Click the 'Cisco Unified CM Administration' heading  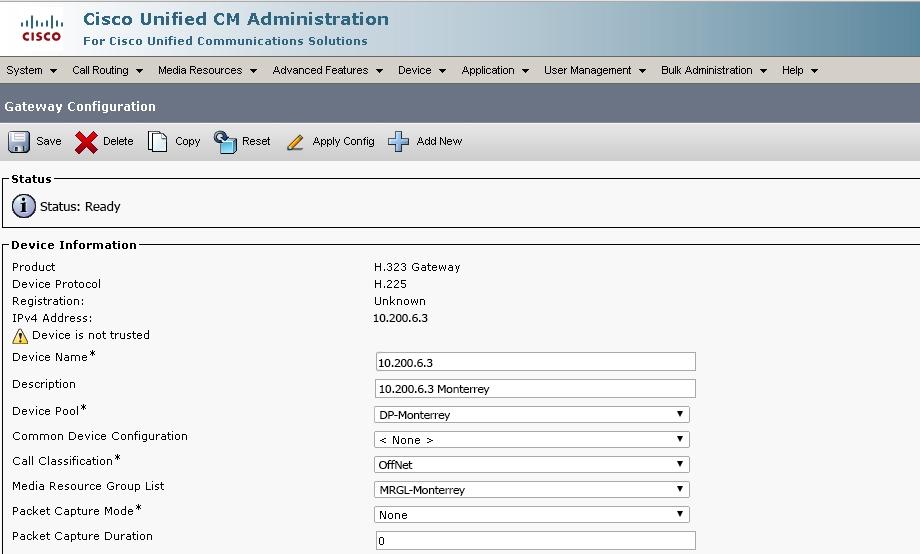pos(236,19)
